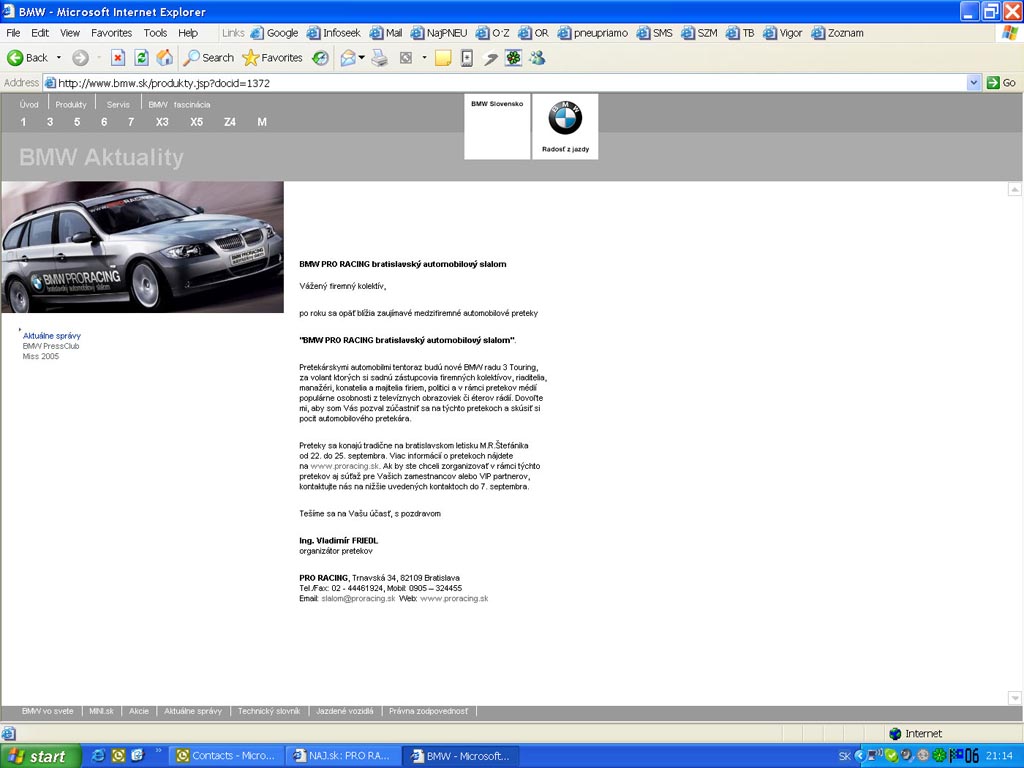Open Servis in BMW site navigation
Viewport: 1024px width, 768px height.
coord(118,104)
